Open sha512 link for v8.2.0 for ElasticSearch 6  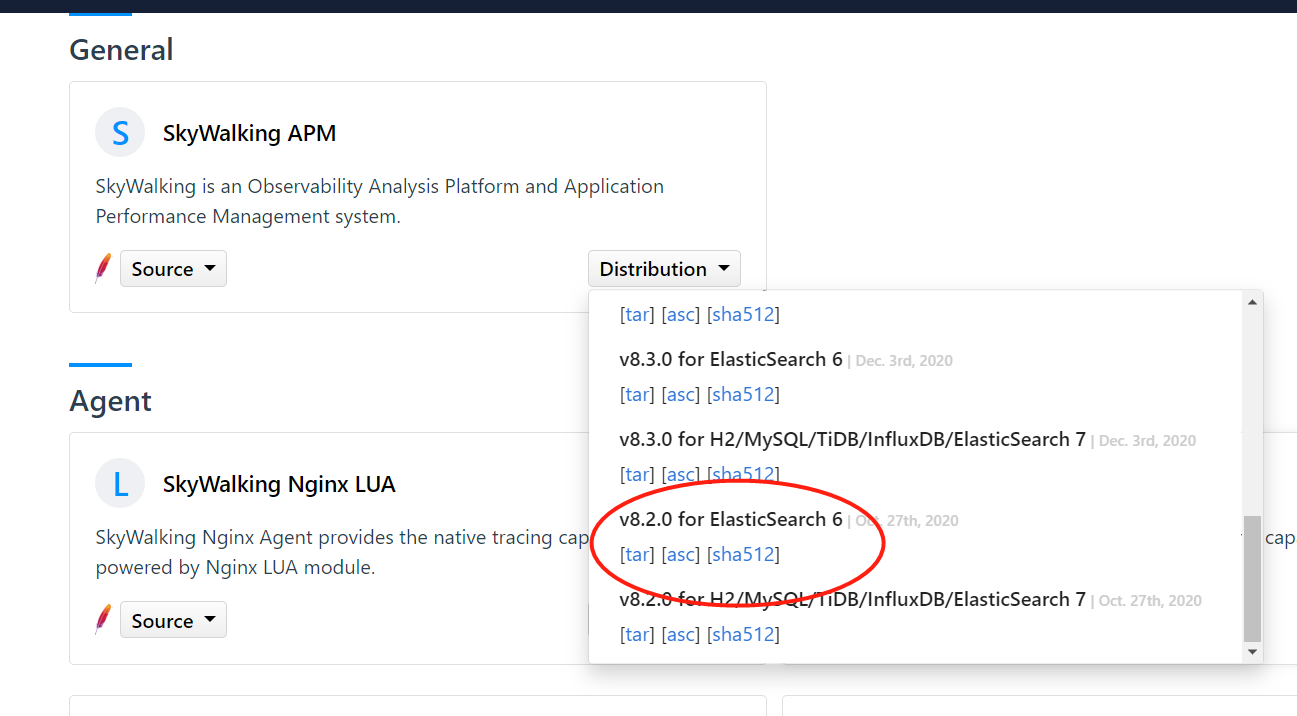(x=743, y=554)
